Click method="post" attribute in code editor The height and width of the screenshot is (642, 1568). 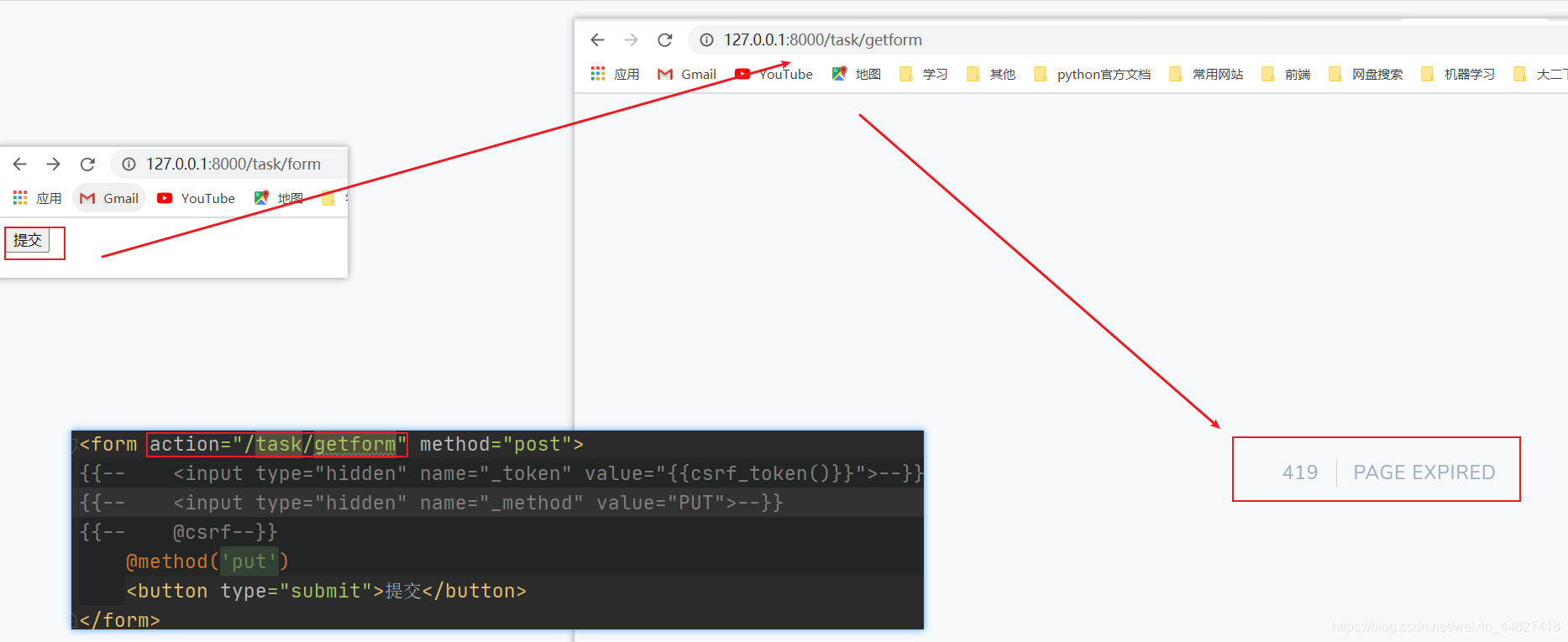click(x=496, y=444)
